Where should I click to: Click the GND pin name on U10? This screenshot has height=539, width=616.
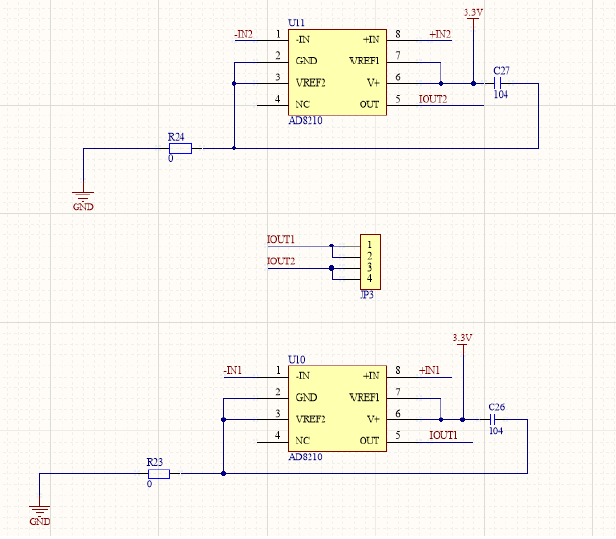[x=306, y=398]
